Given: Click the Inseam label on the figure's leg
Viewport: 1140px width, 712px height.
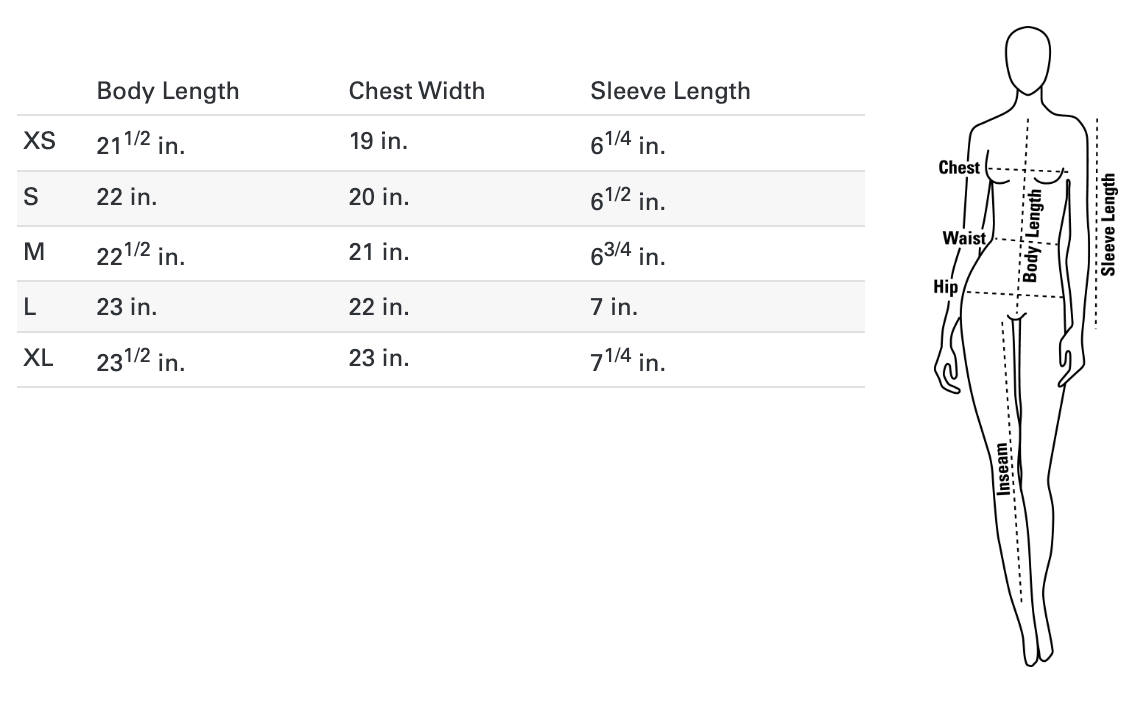Looking at the screenshot, I should pos(1003,469).
